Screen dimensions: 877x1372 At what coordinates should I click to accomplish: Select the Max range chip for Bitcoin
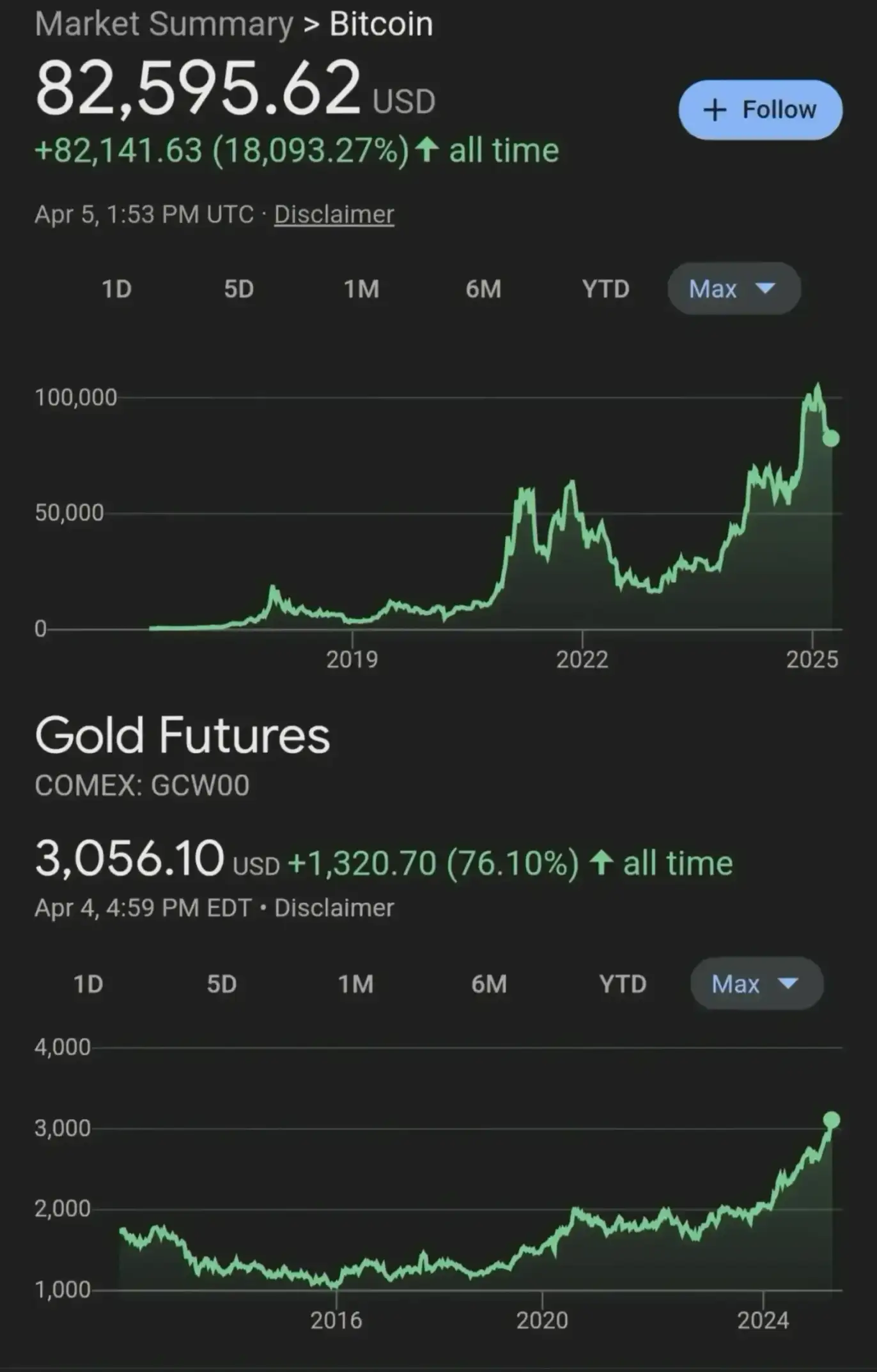click(x=734, y=288)
